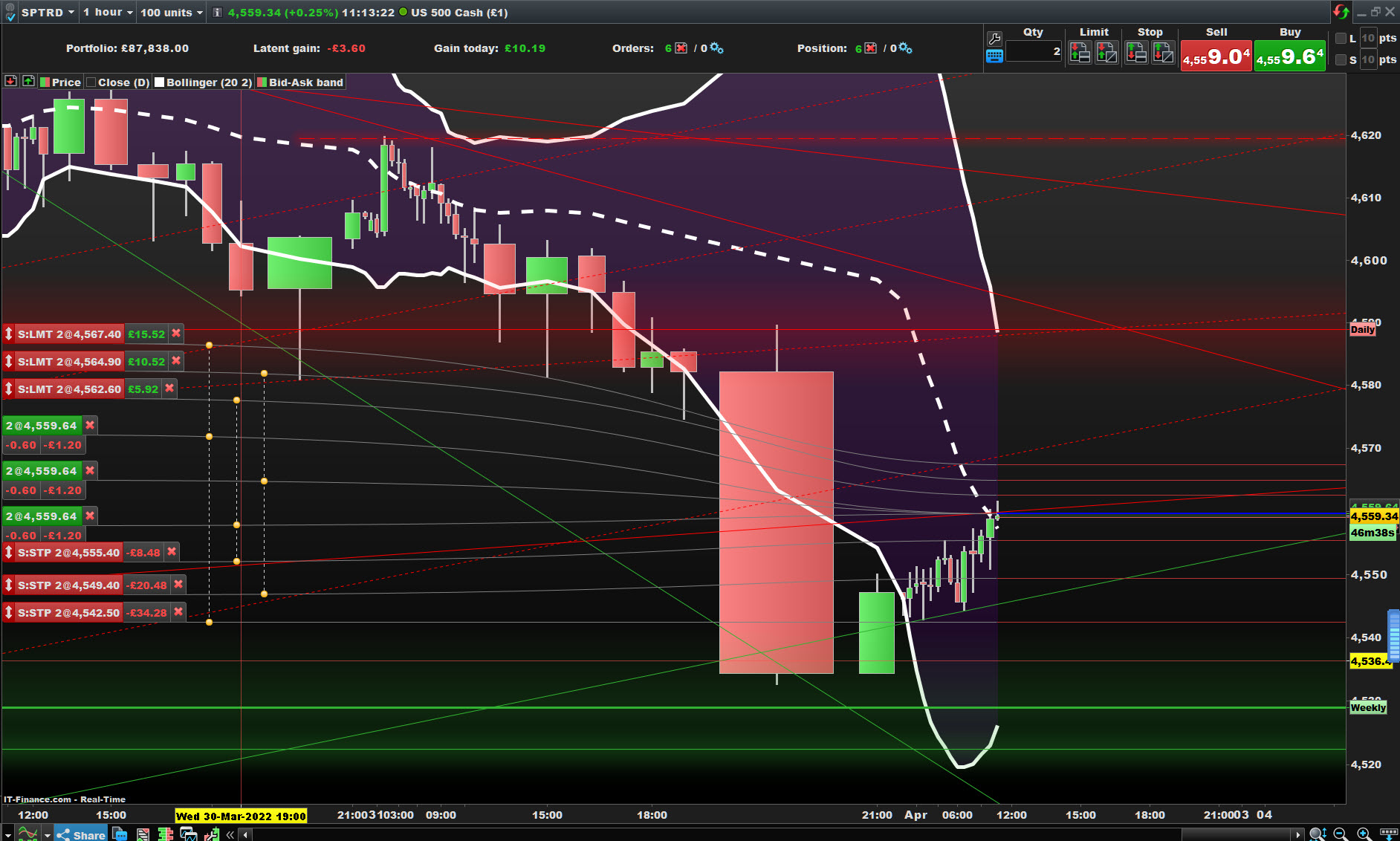Zoom out the chart

point(1341,834)
